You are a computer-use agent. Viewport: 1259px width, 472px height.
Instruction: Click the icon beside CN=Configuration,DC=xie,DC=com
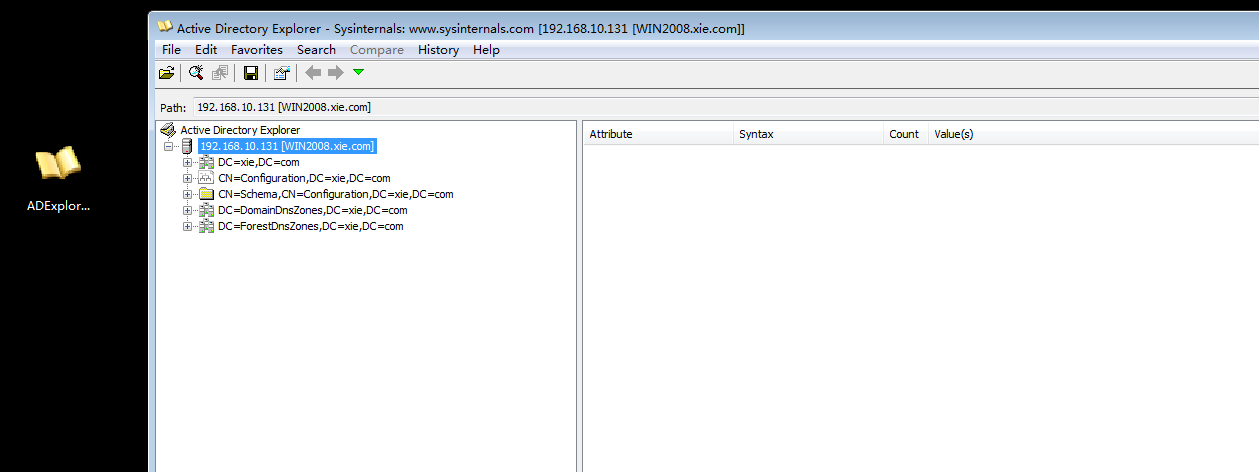[206, 178]
